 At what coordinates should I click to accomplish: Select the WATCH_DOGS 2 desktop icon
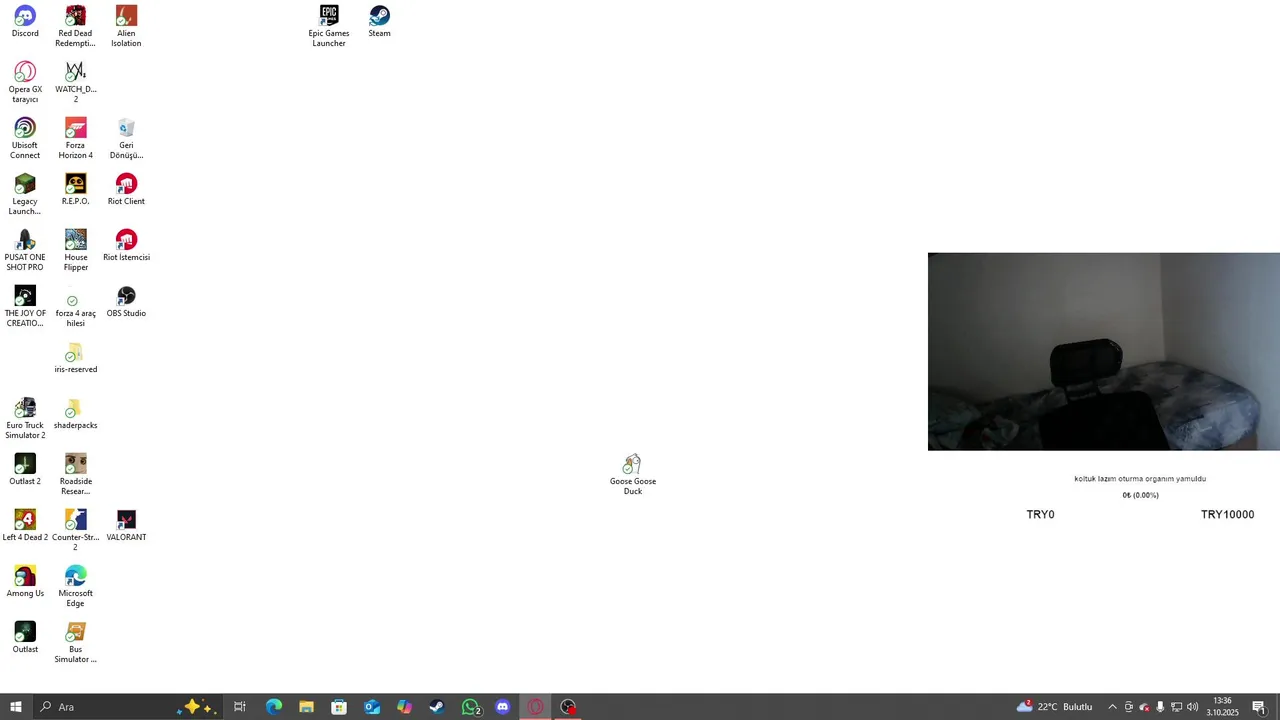click(x=75, y=83)
